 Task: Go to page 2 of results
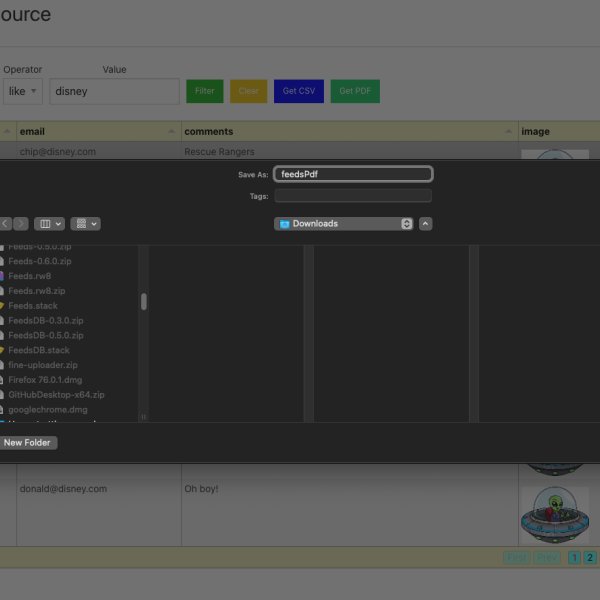(x=590, y=558)
